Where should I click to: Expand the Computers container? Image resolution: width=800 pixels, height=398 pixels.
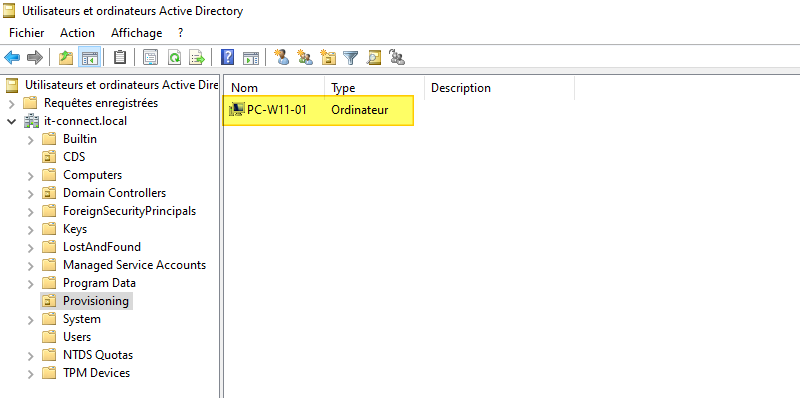click(x=31, y=176)
